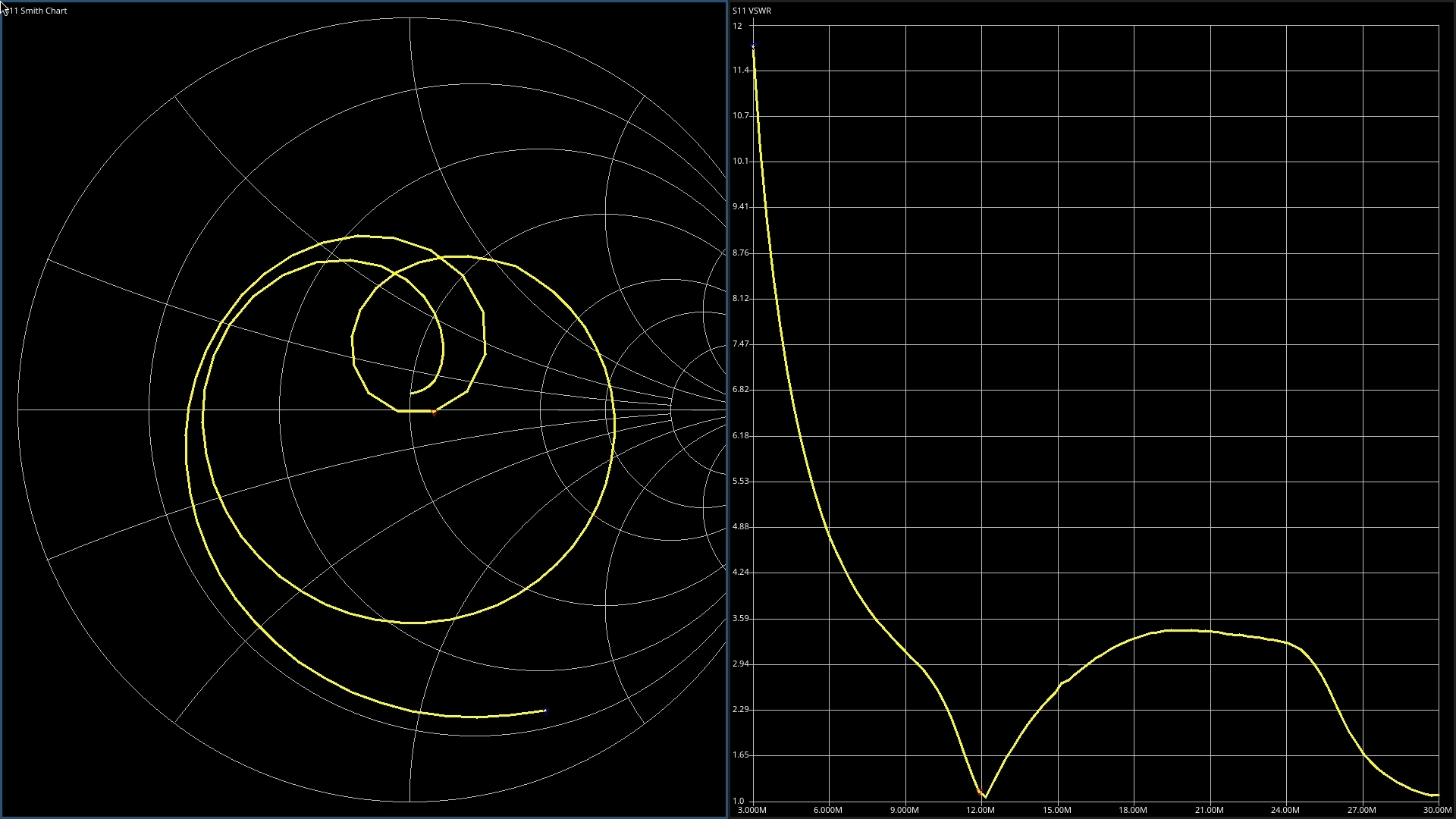Click the 6.82 VSWR axis label
The image size is (1456, 819).
click(x=740, y=389)
